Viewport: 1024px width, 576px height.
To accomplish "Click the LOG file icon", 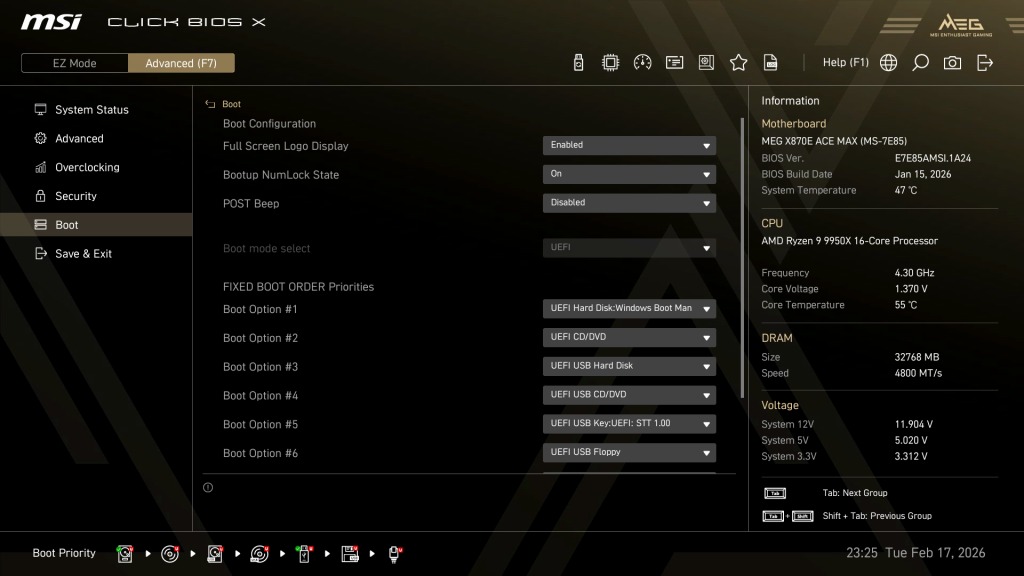I will (x=771, y=63).
